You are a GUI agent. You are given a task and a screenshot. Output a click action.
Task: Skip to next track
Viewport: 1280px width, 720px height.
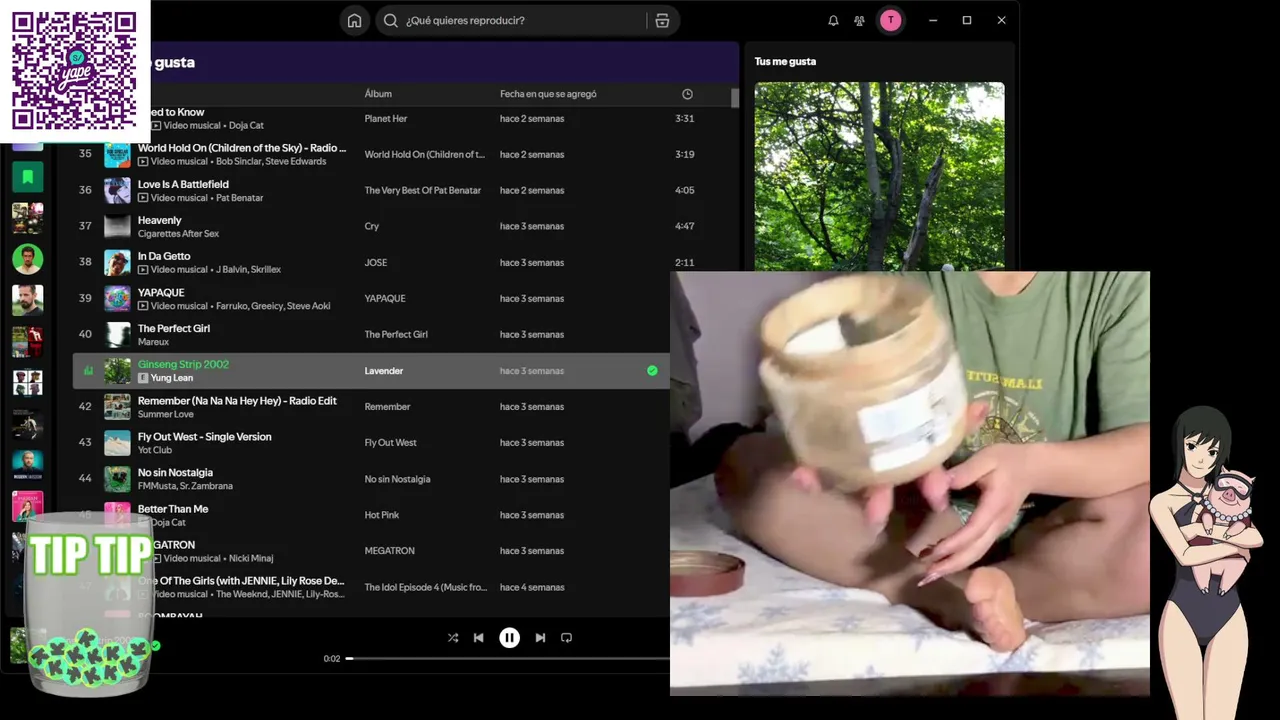[540, 638]
